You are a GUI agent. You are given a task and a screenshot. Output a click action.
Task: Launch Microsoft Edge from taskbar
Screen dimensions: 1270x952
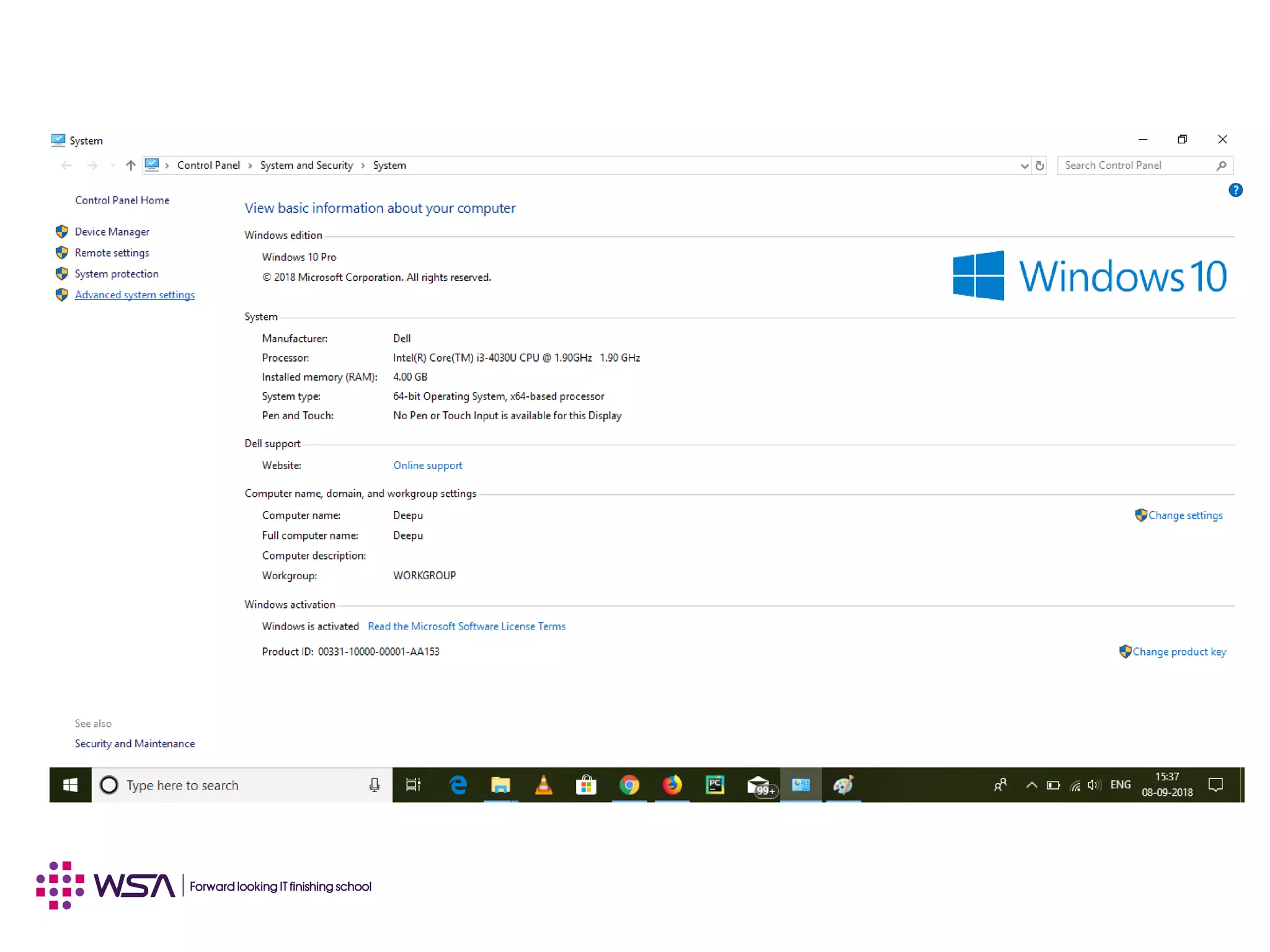coord(458,785)
